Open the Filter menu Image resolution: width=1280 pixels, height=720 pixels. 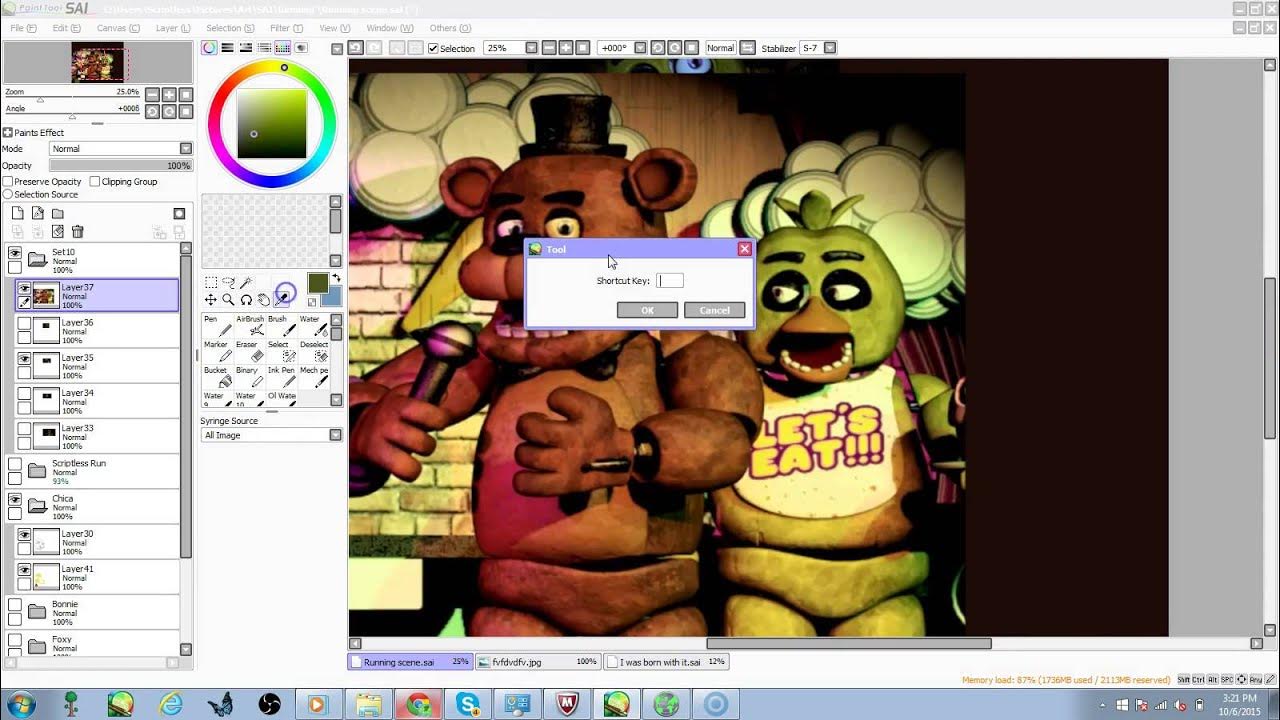point(287,28)
